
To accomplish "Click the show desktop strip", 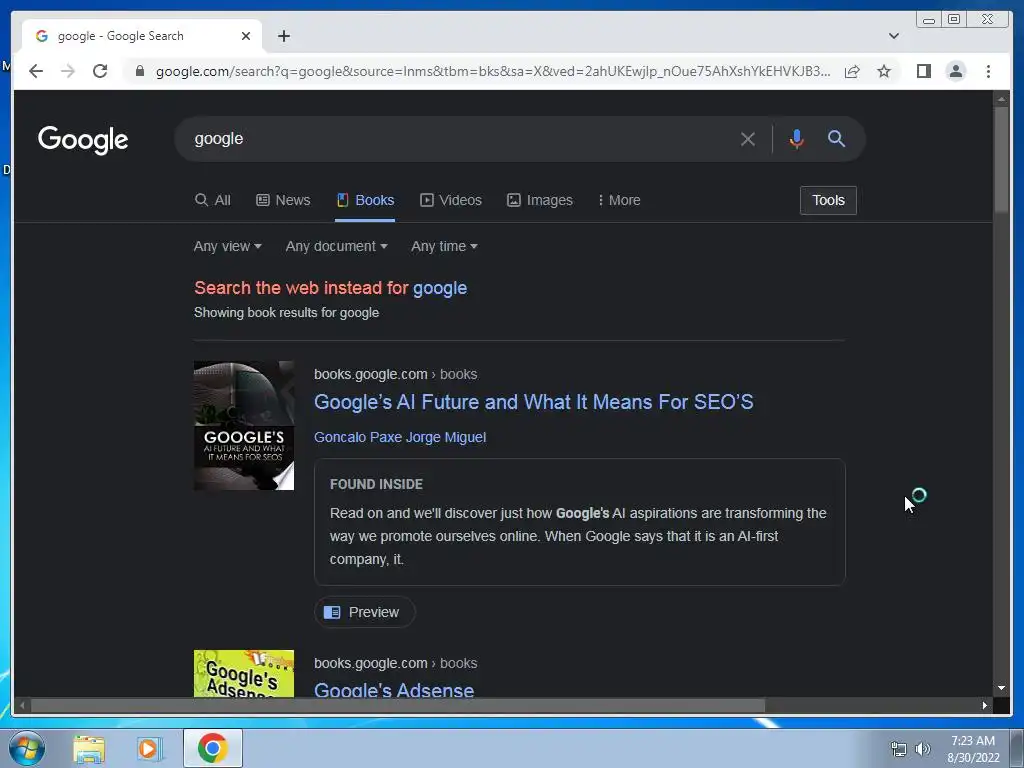I will point(1017,748).
